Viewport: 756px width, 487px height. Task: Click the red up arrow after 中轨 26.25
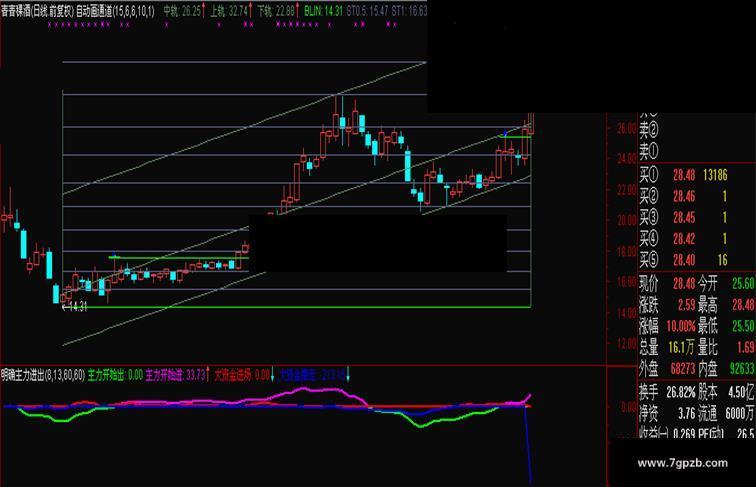click(203, 11)
